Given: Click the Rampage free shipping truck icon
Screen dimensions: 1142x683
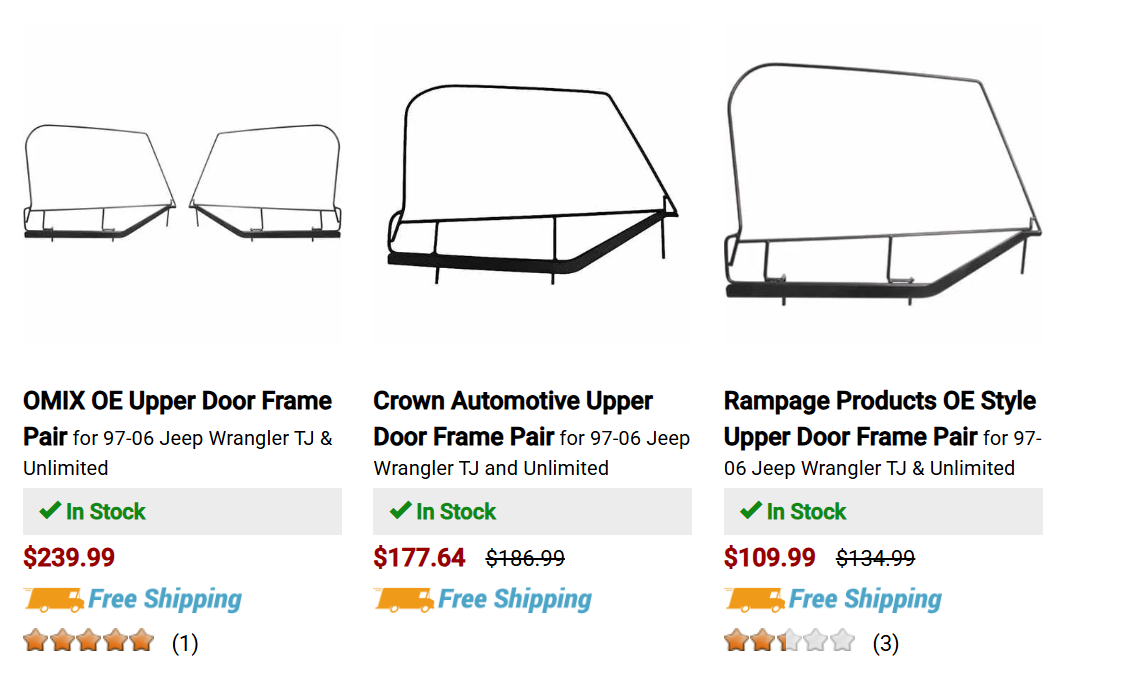Looking at the screenshot, I should pos(754,600).
